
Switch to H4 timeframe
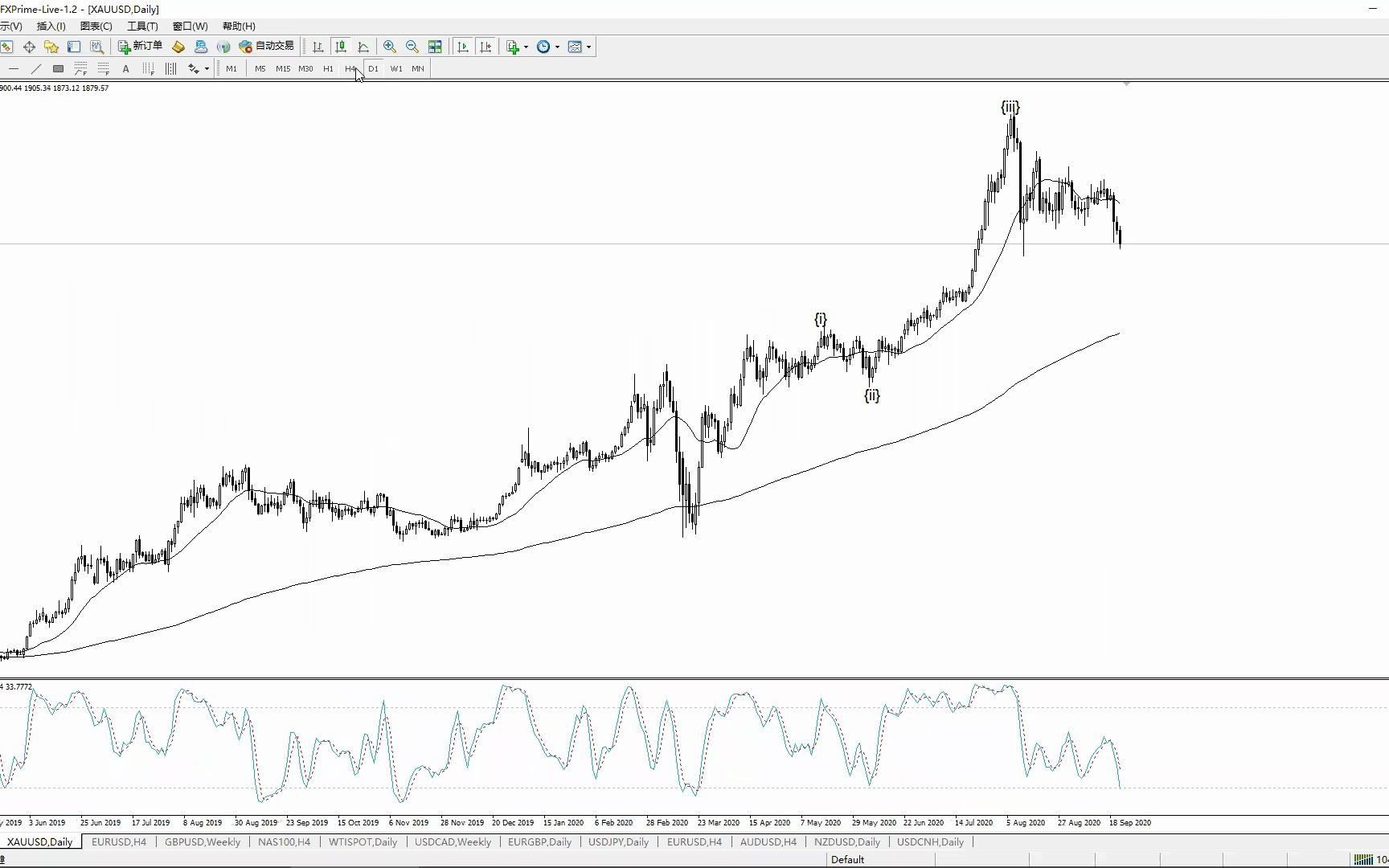[x=350, y=68]
